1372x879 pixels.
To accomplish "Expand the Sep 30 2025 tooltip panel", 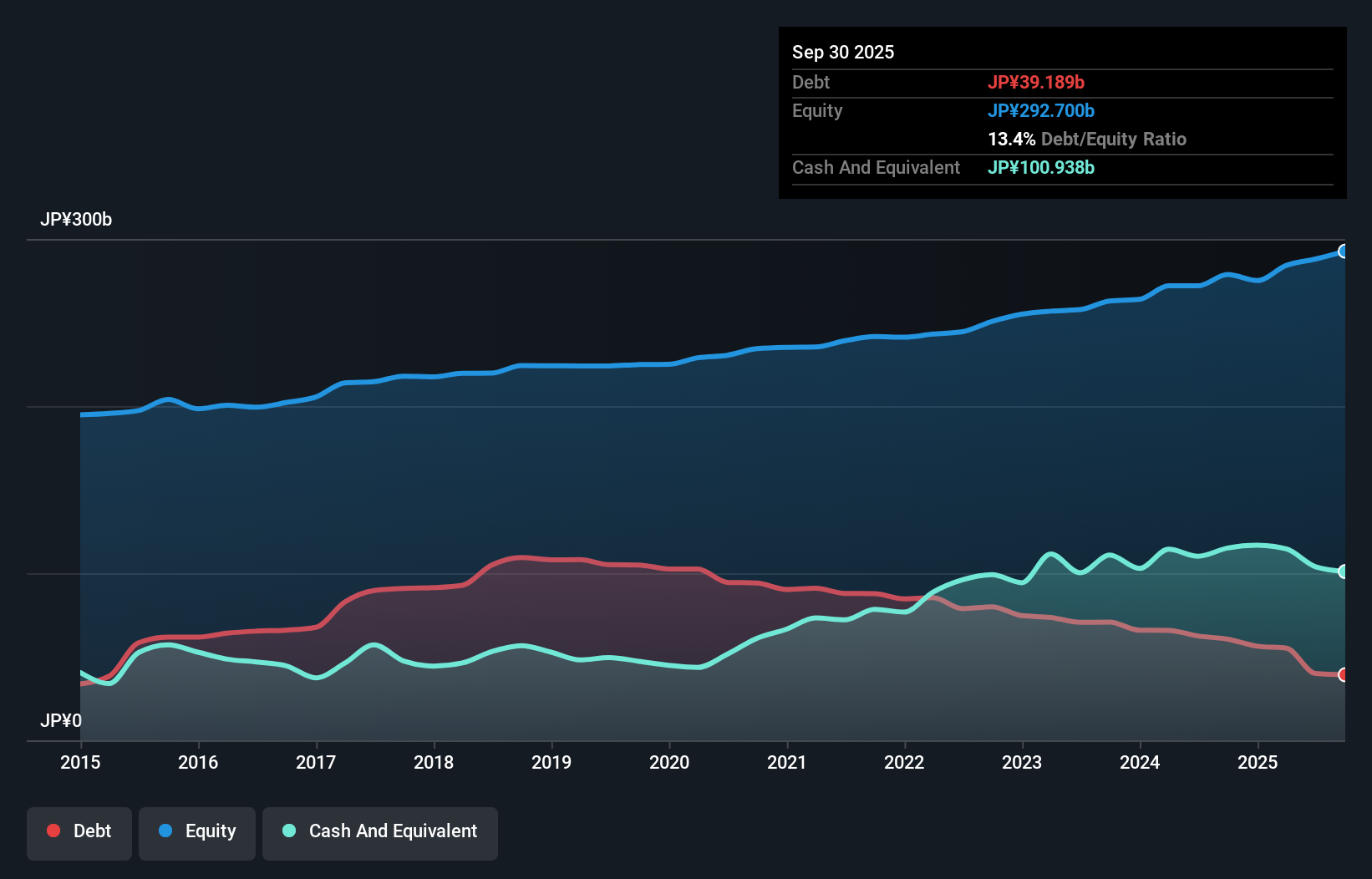I will click(843, 52).
